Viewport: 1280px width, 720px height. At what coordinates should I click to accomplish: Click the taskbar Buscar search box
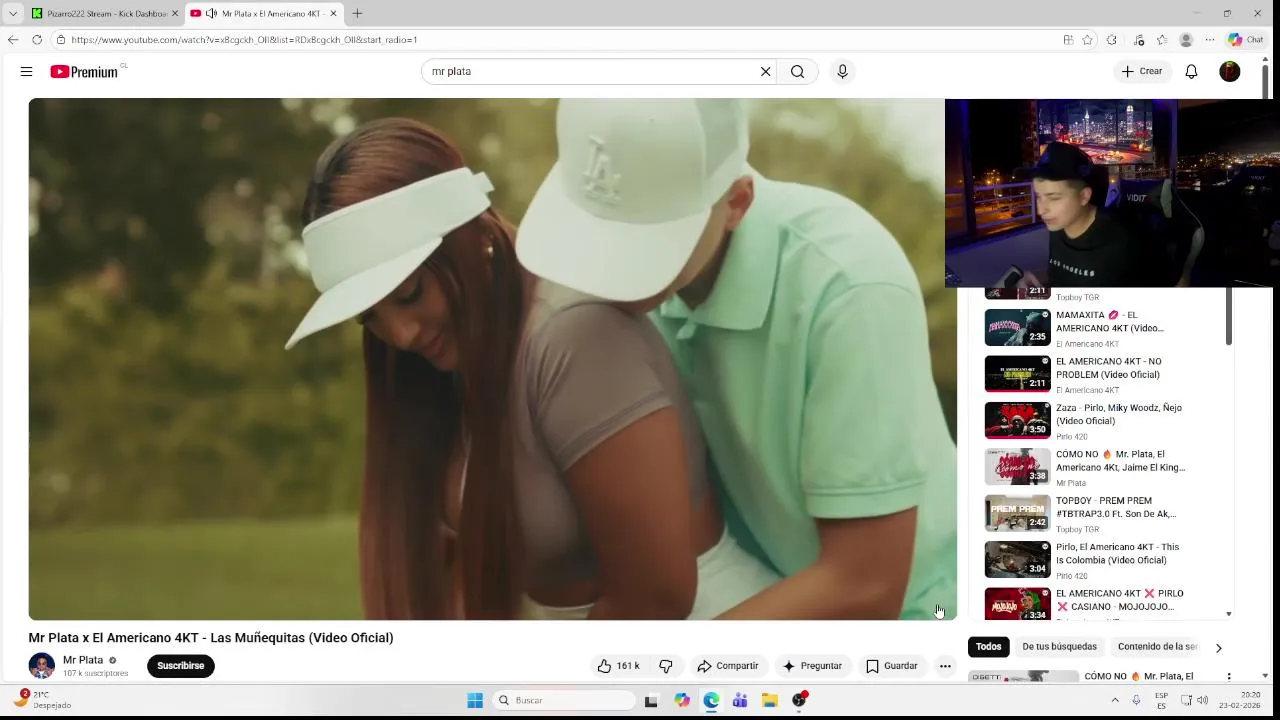pos(565,700)
